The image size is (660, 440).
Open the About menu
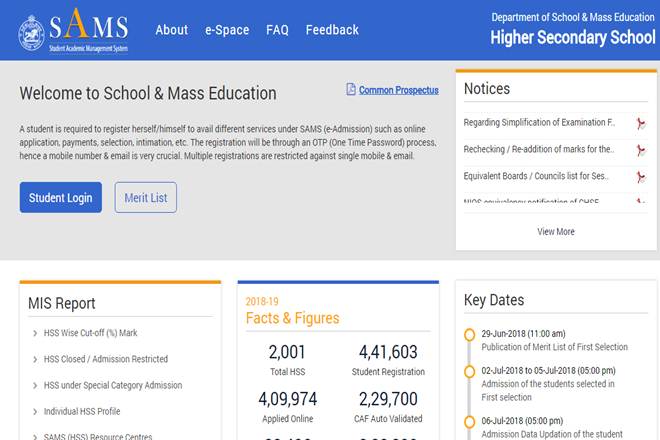click(x=172, y=30)
